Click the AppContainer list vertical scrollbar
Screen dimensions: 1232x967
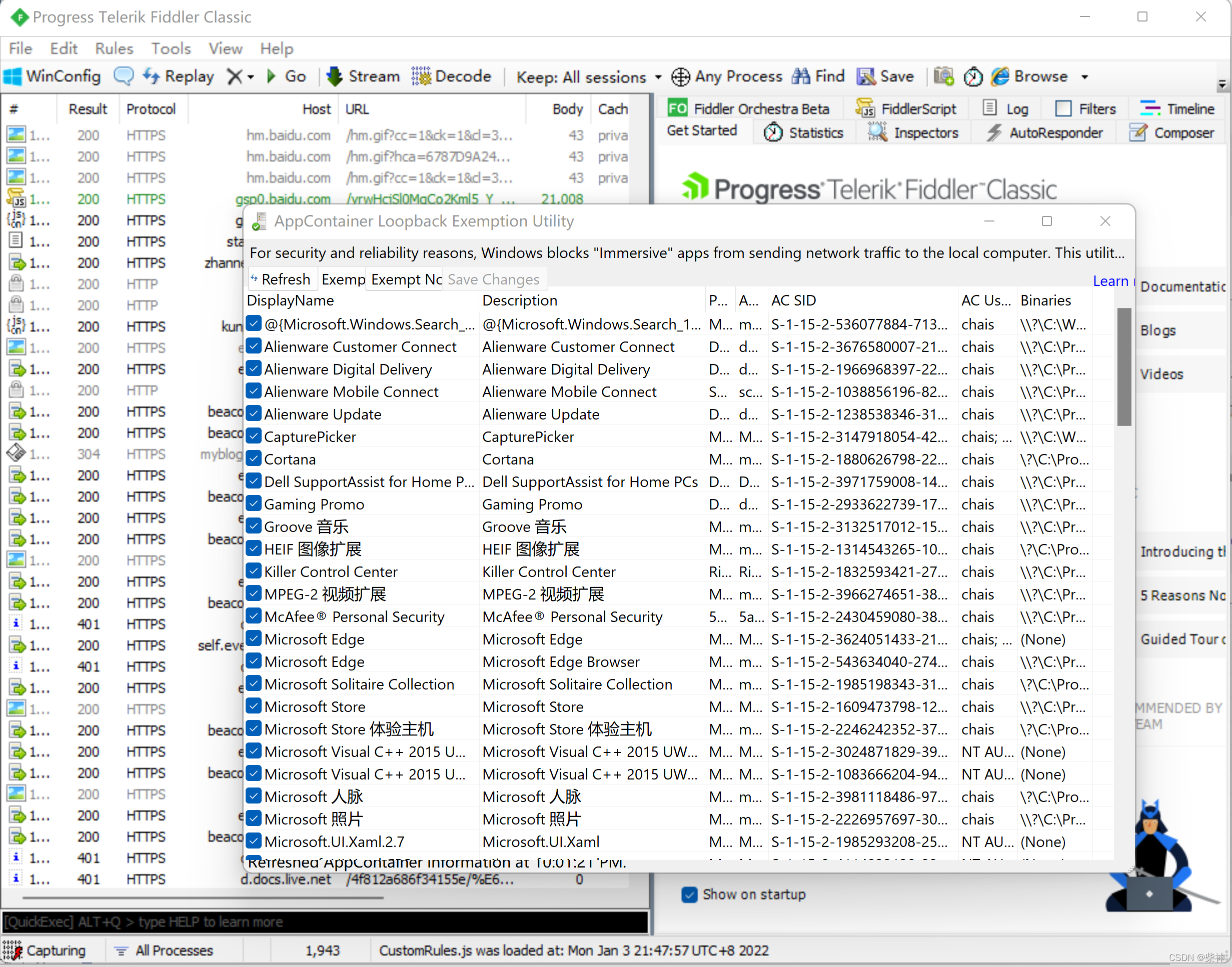click(x=1124, y=367)
